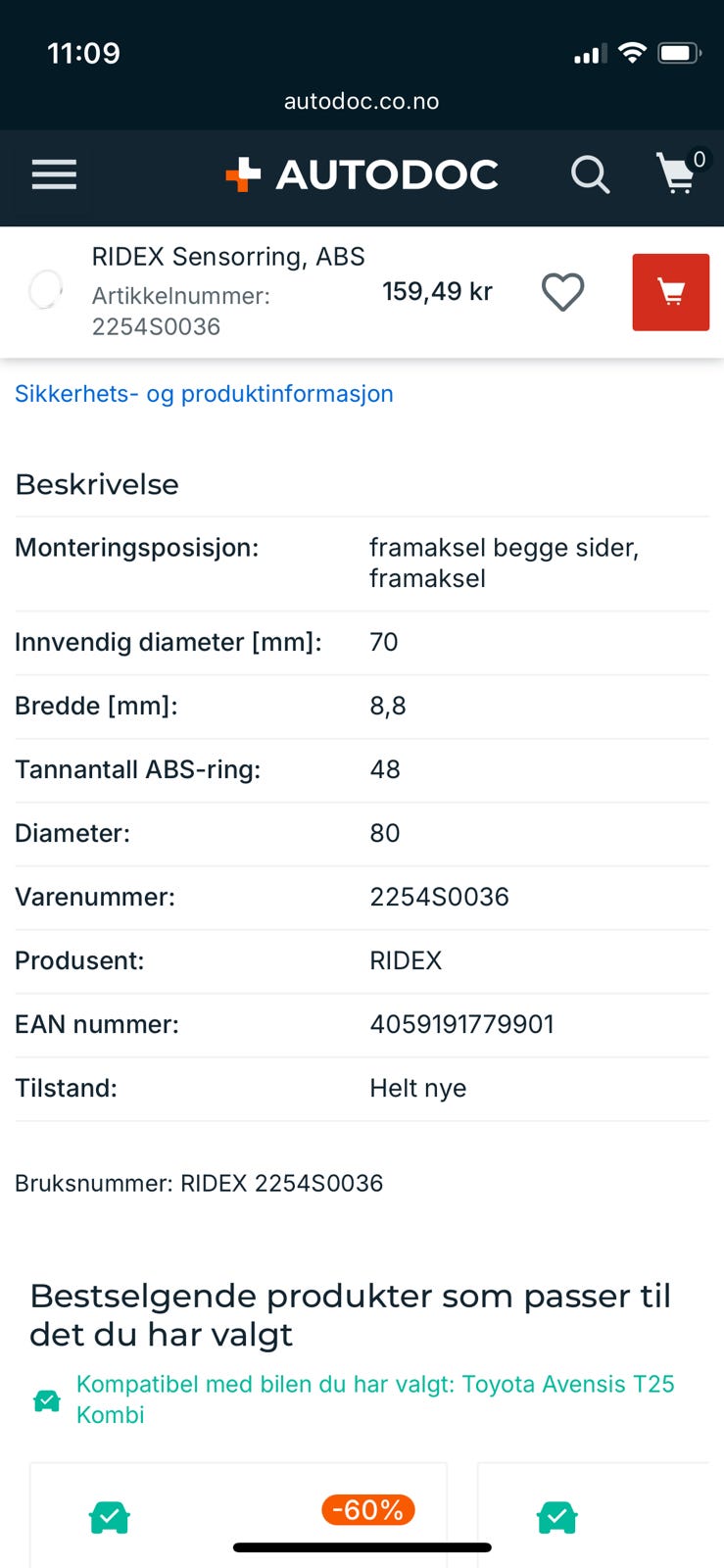Add product to wishlist with heart icon

point(562,292)
